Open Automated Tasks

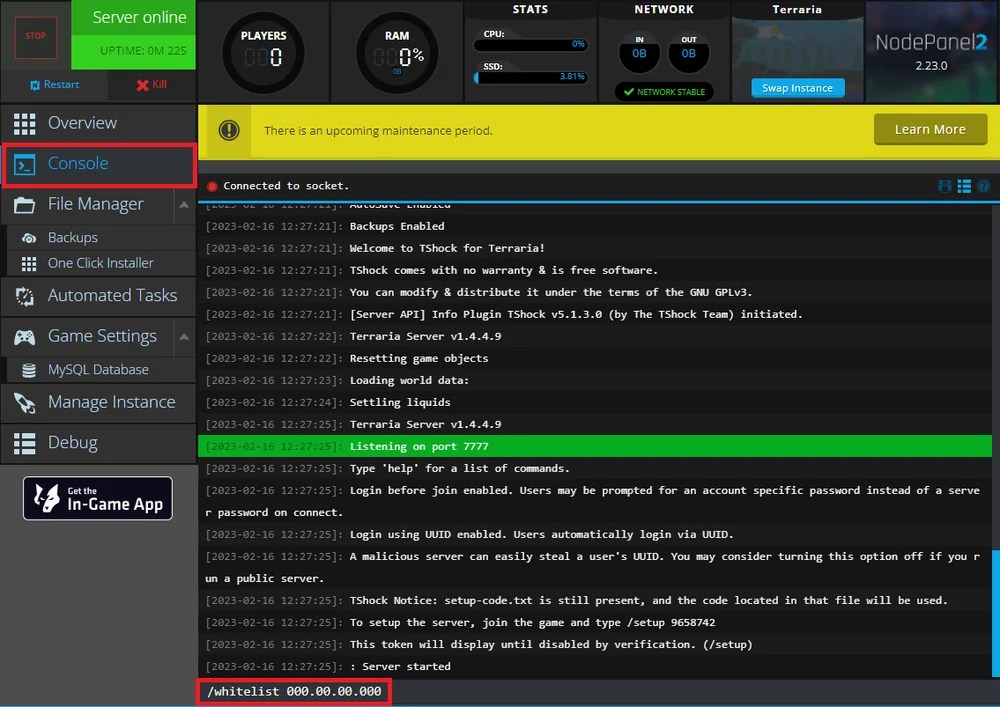tap(99, 296)
